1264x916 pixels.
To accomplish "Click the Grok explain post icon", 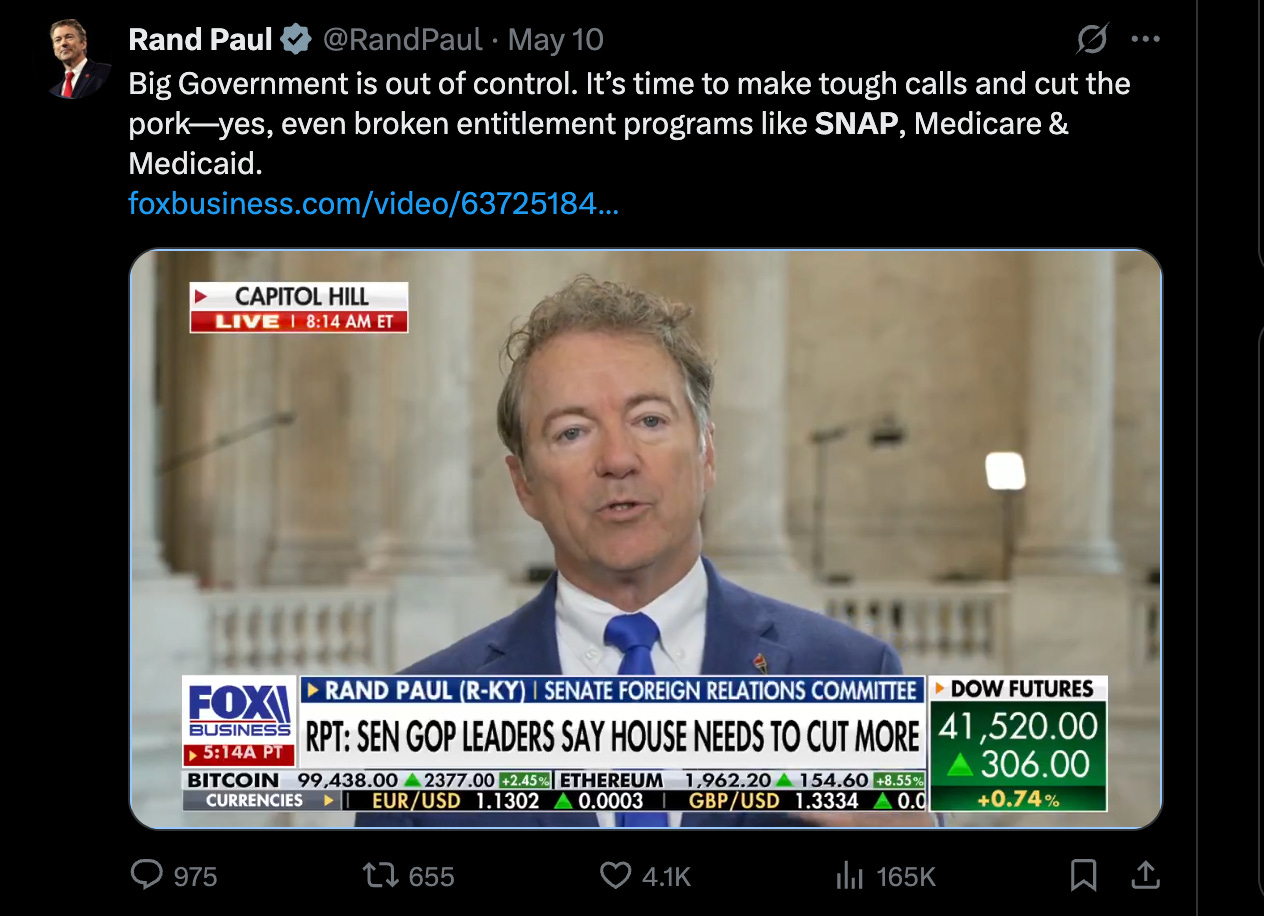I will (1091, 40).
